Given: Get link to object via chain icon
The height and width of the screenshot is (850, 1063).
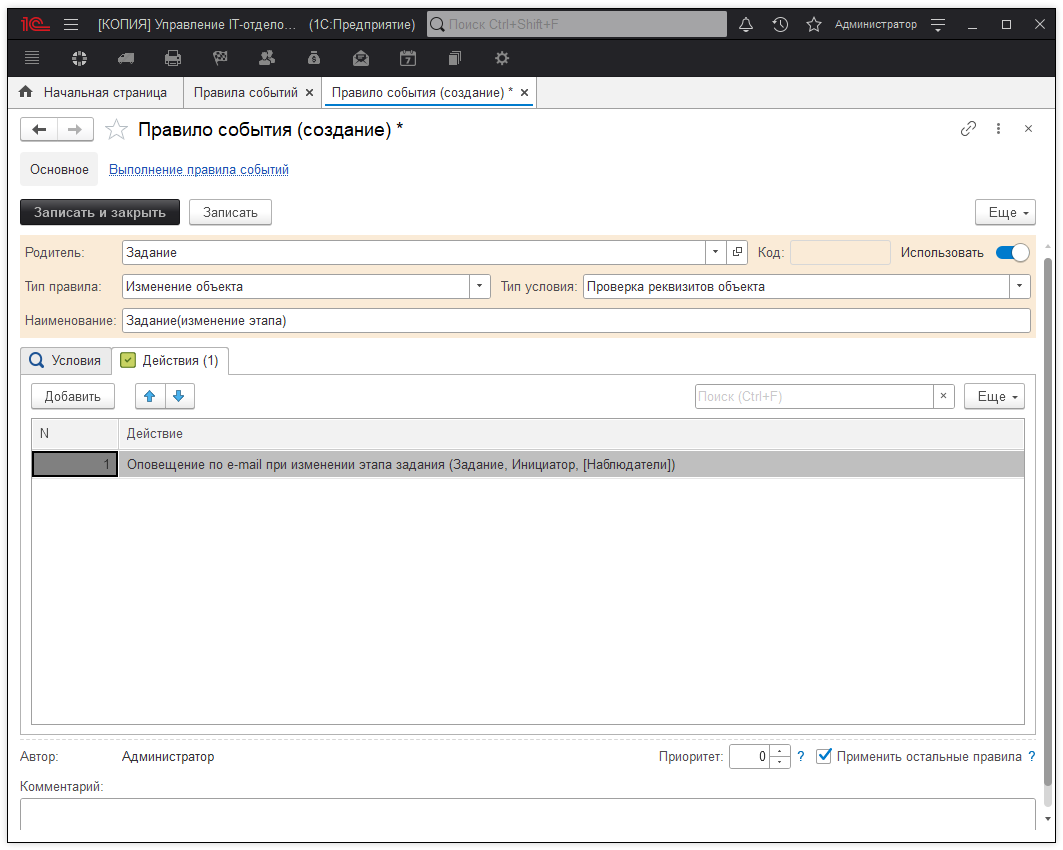Looking at the screenshot, I should tap(968, 129).
